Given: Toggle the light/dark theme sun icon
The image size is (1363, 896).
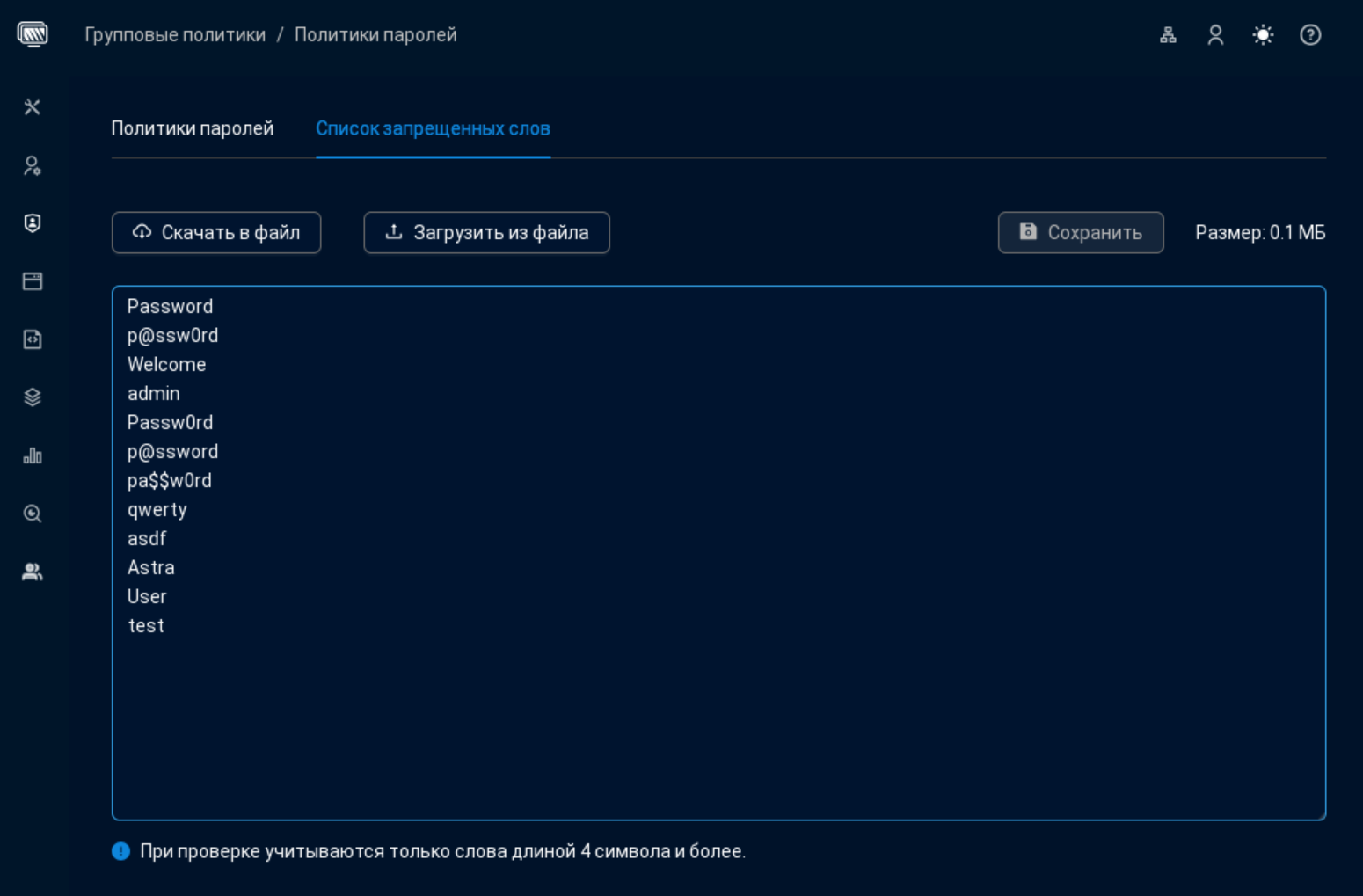Looking at the screenshot, I should pos(1263,35).
